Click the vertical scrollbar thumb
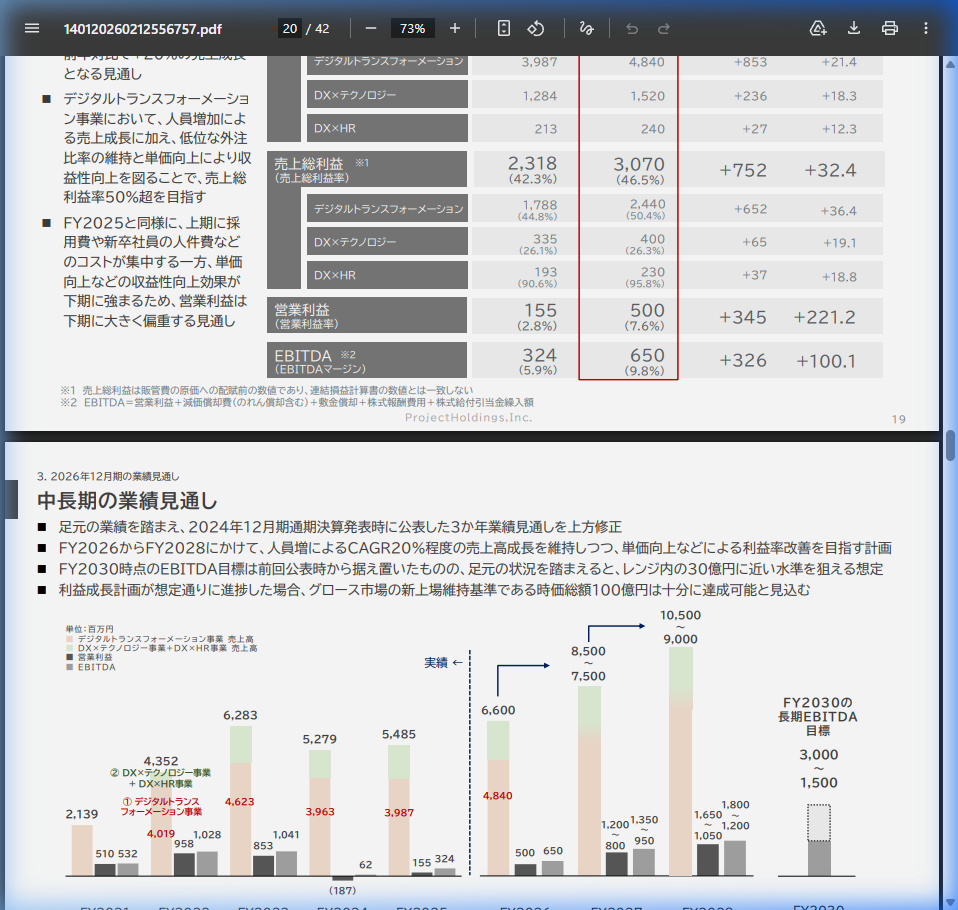Viewport: 958px width, 910px height. (x=951, y=444)
